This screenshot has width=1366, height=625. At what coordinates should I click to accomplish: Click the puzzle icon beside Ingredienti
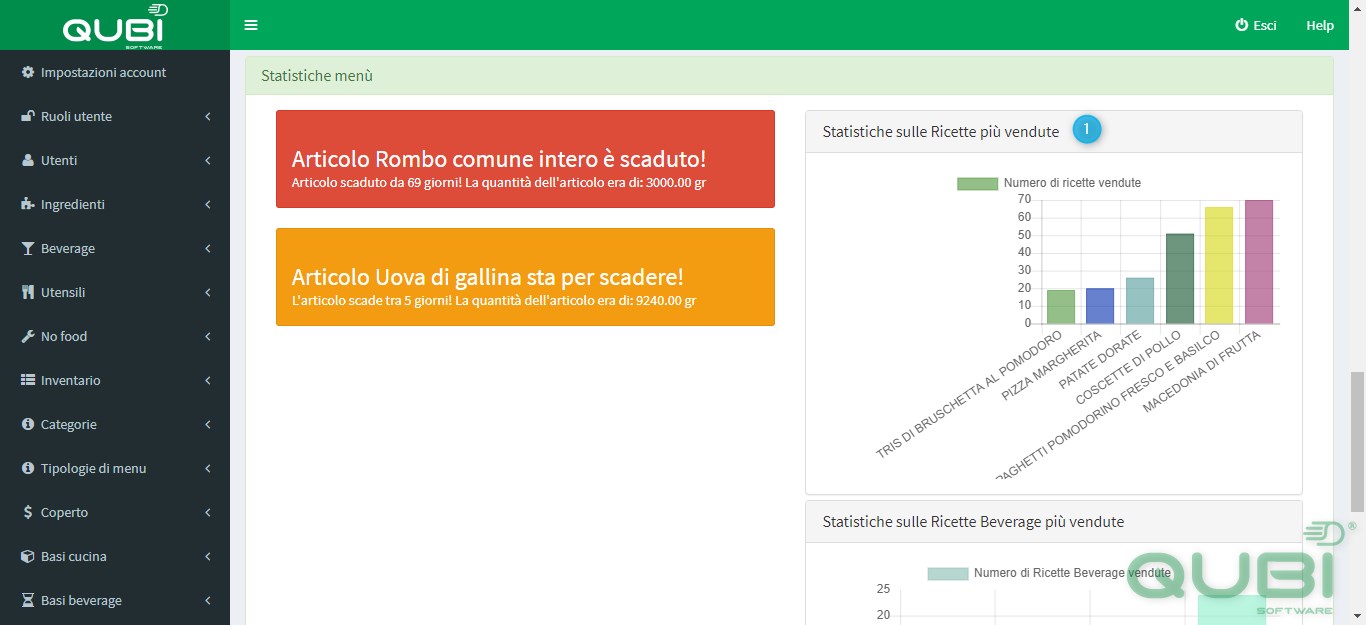click(28, 205)
